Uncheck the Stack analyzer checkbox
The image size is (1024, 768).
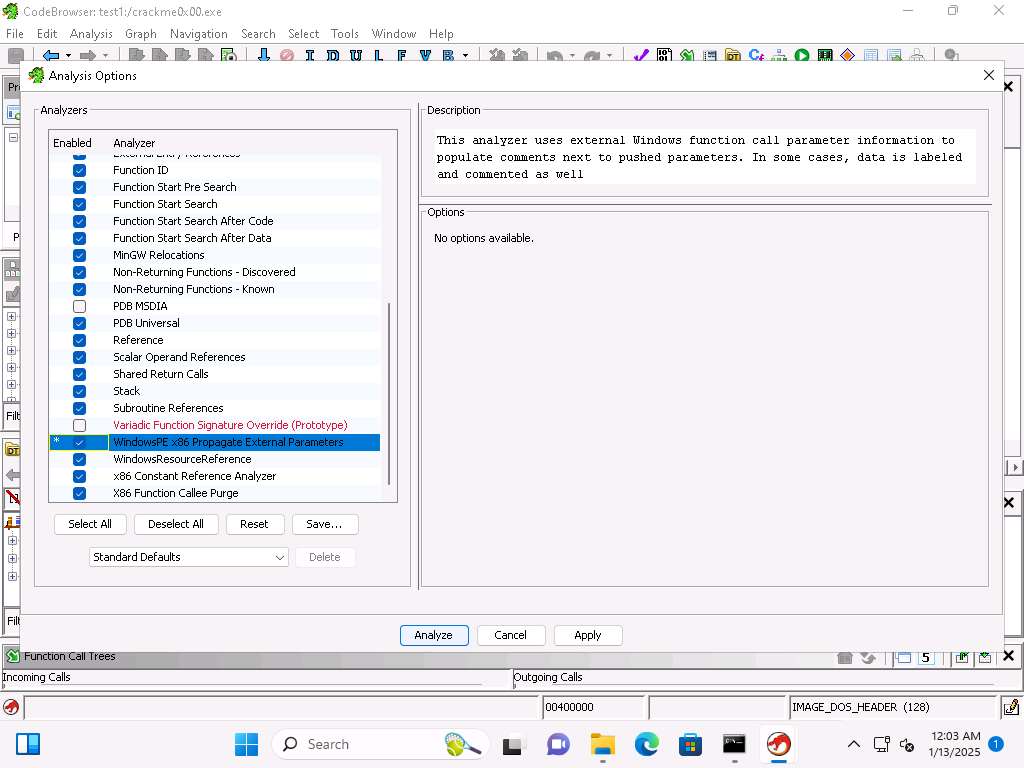[79, 391]
